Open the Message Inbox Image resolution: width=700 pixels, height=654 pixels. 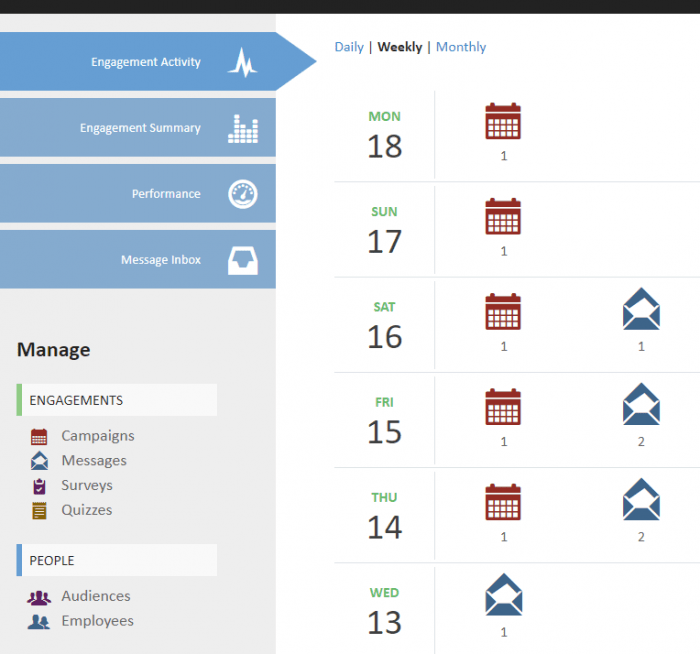tap(138, 259)
